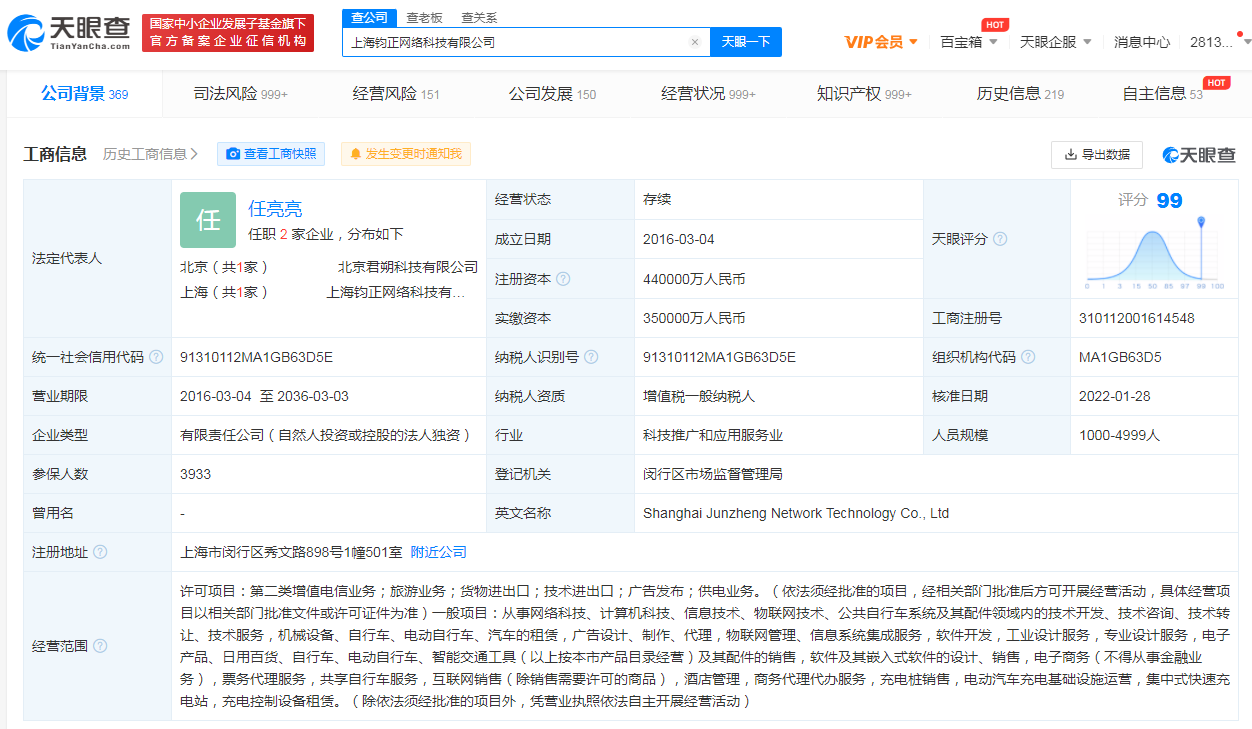Click the 查看工商快照 button

tap(271, 154)
